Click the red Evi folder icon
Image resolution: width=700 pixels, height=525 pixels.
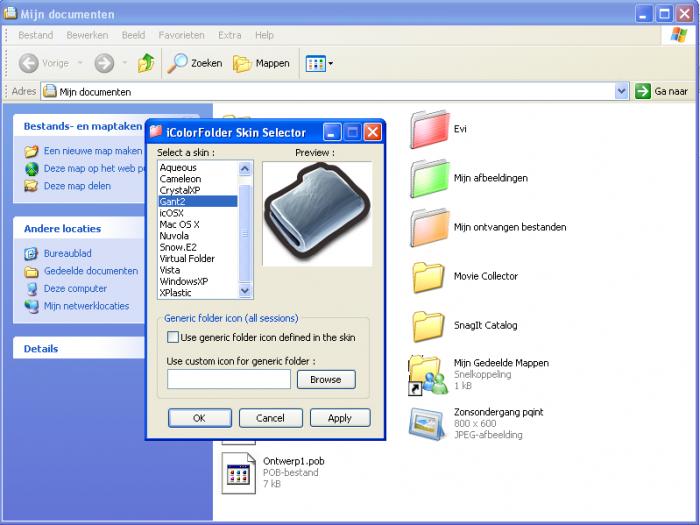[428, 130]
